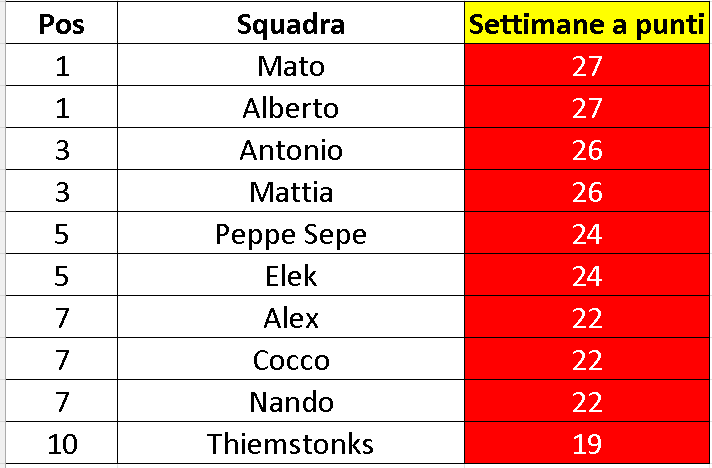Viewport: 712px width, 468px height.
Task: Select the Alex team cell
Action: [x=291, y=318]
